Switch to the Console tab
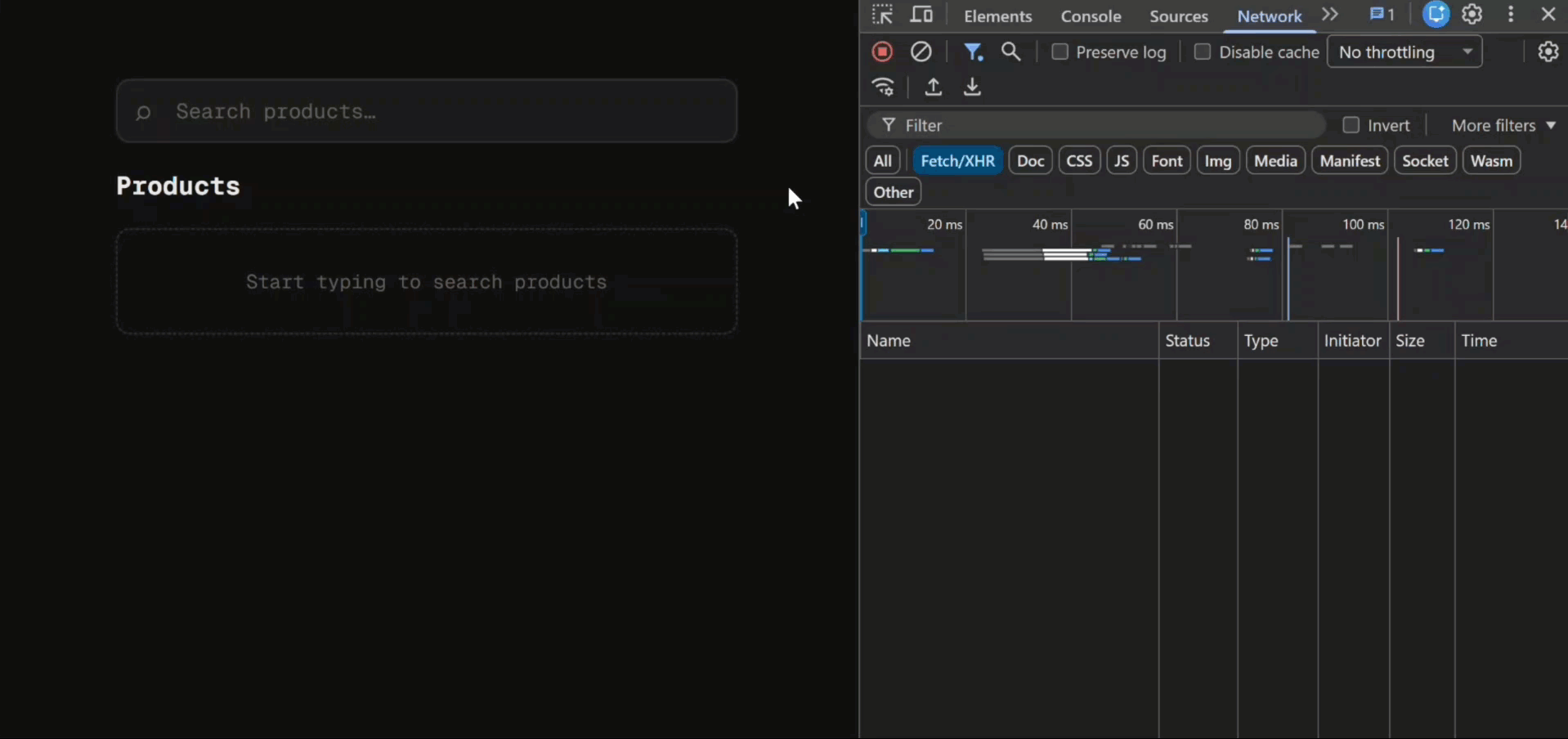This screenshot has width=1568, height=739. [x=1091, y=16]
